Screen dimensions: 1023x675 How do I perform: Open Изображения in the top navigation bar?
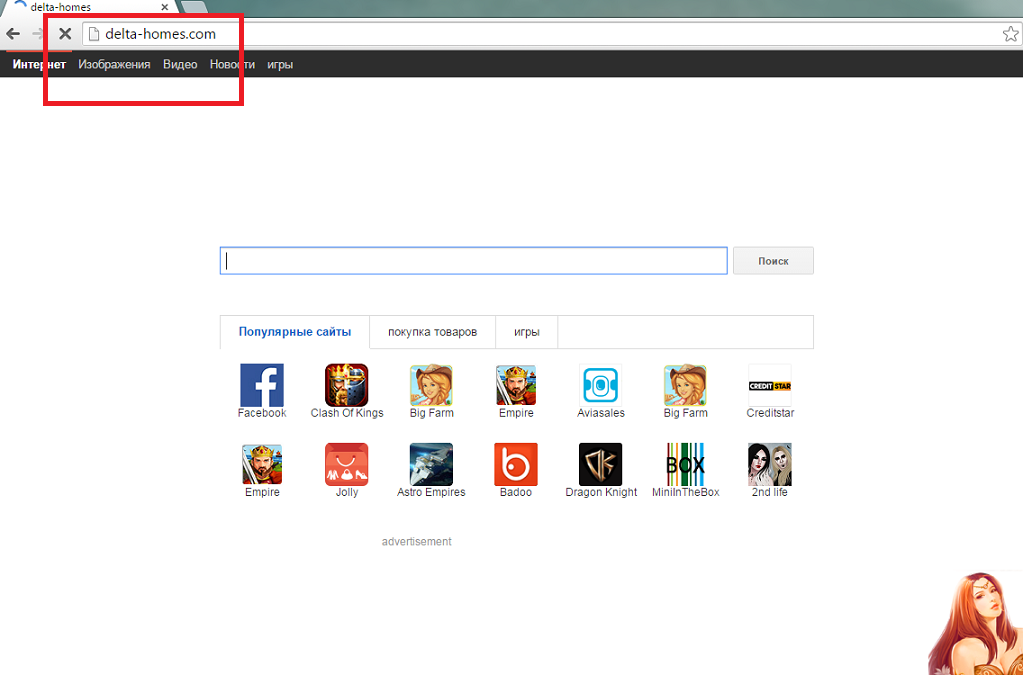click(114, 64)
